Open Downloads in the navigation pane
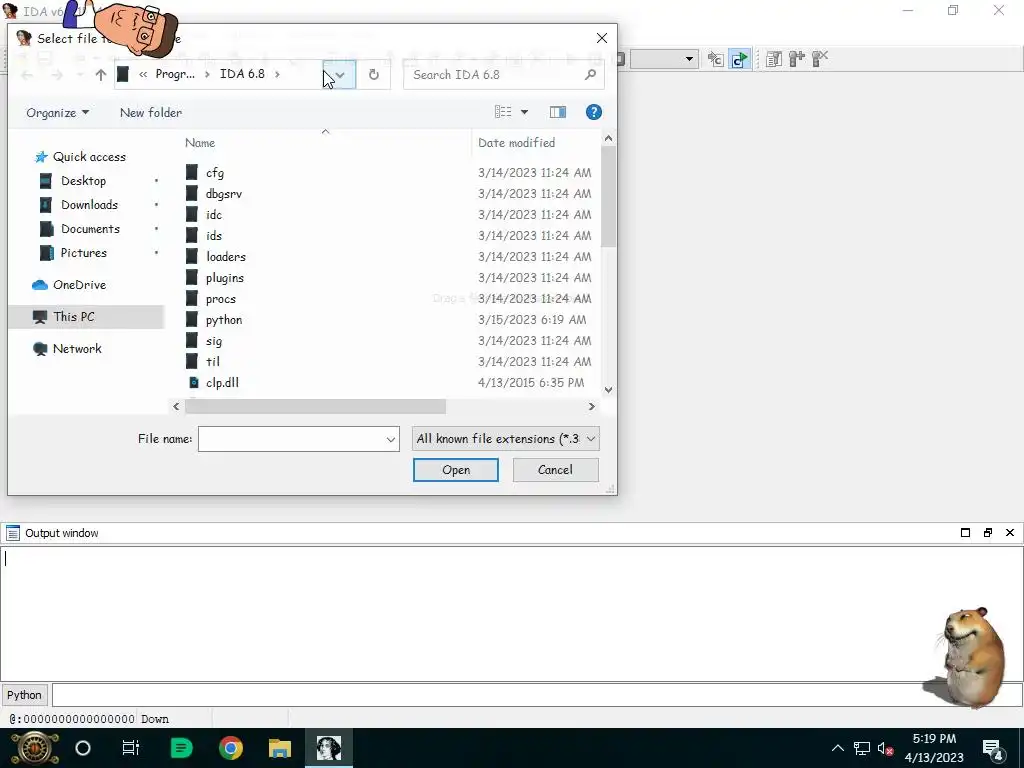 89,205
